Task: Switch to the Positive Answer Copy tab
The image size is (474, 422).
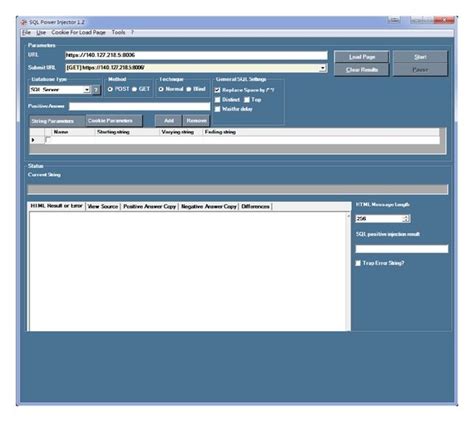Action: [x=149, y=207]
